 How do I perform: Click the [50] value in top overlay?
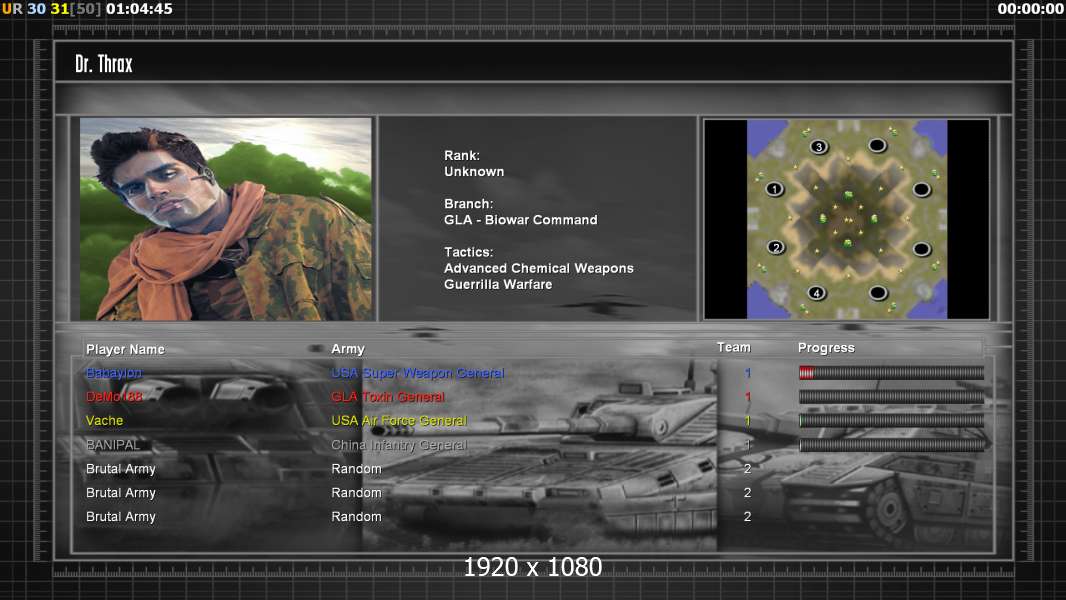click(86, 9)
